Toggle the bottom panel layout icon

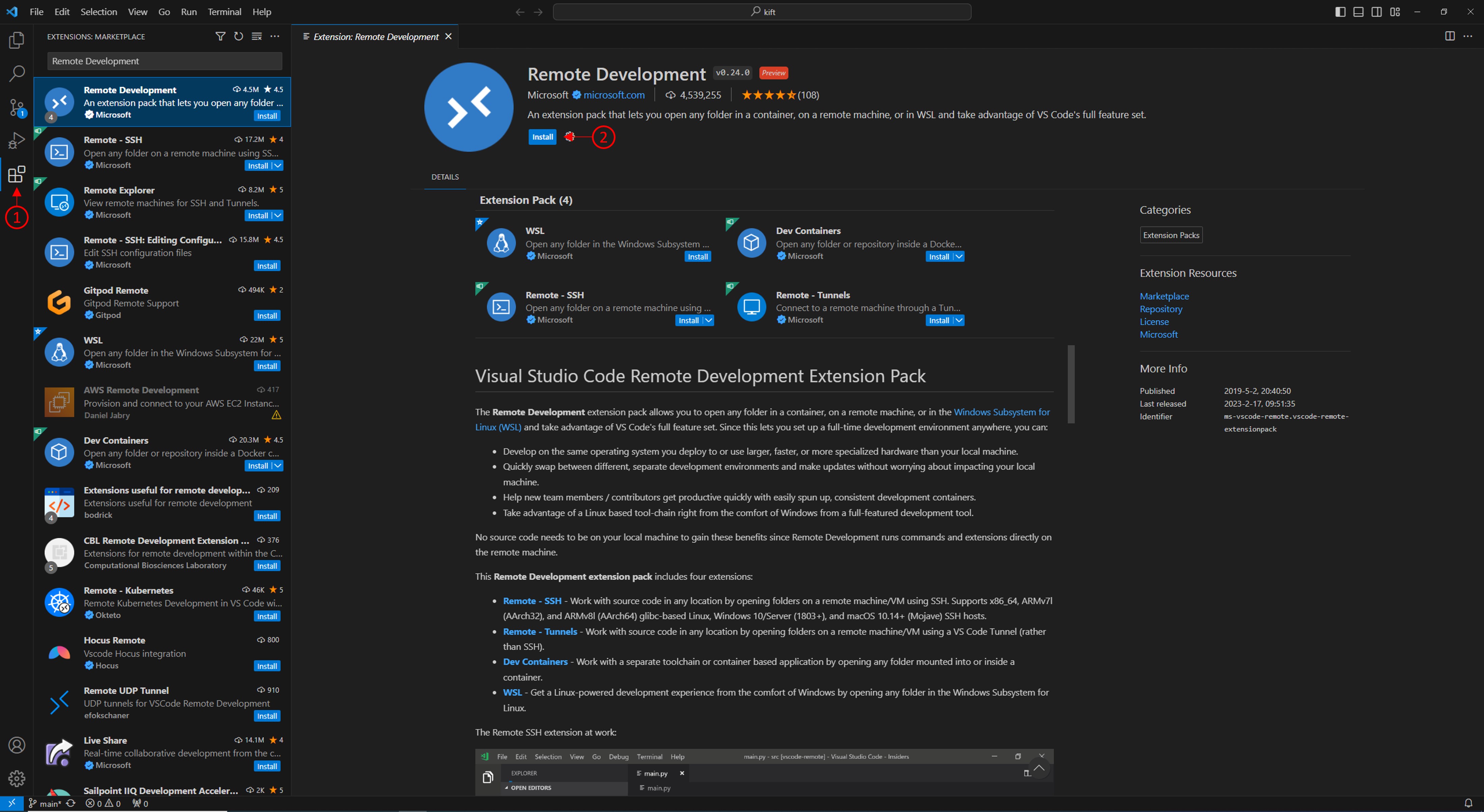point(1359,11)
